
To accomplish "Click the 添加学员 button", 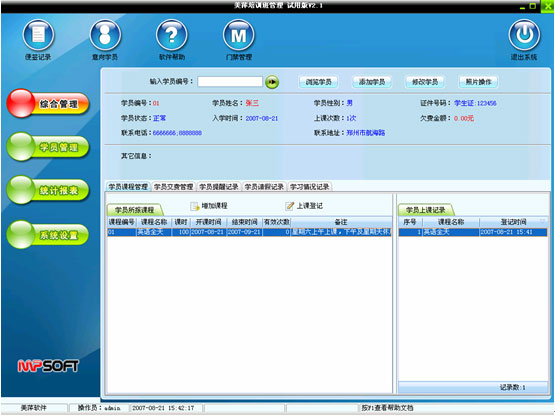I will pyautogui.click(x=372, y=82).
